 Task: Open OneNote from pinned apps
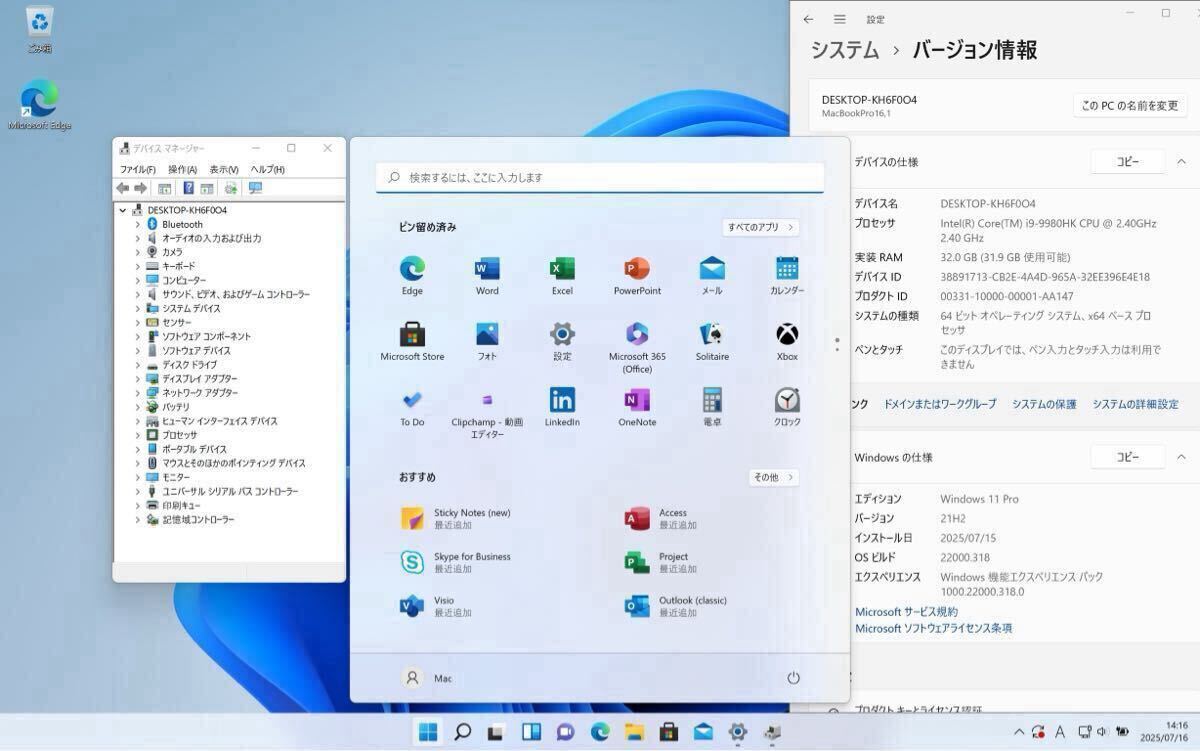637,408
